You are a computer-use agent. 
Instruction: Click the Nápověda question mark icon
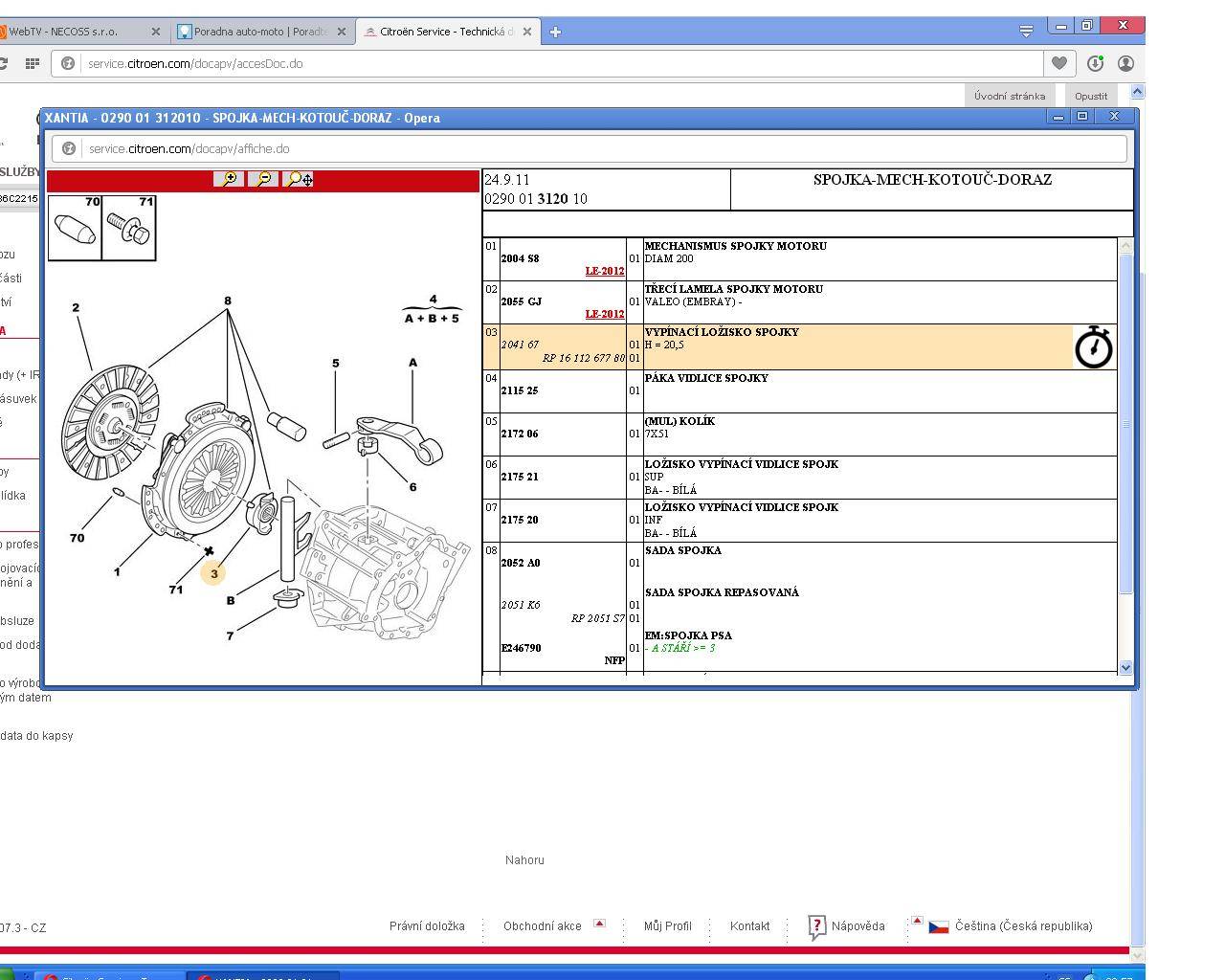(816, 926)
